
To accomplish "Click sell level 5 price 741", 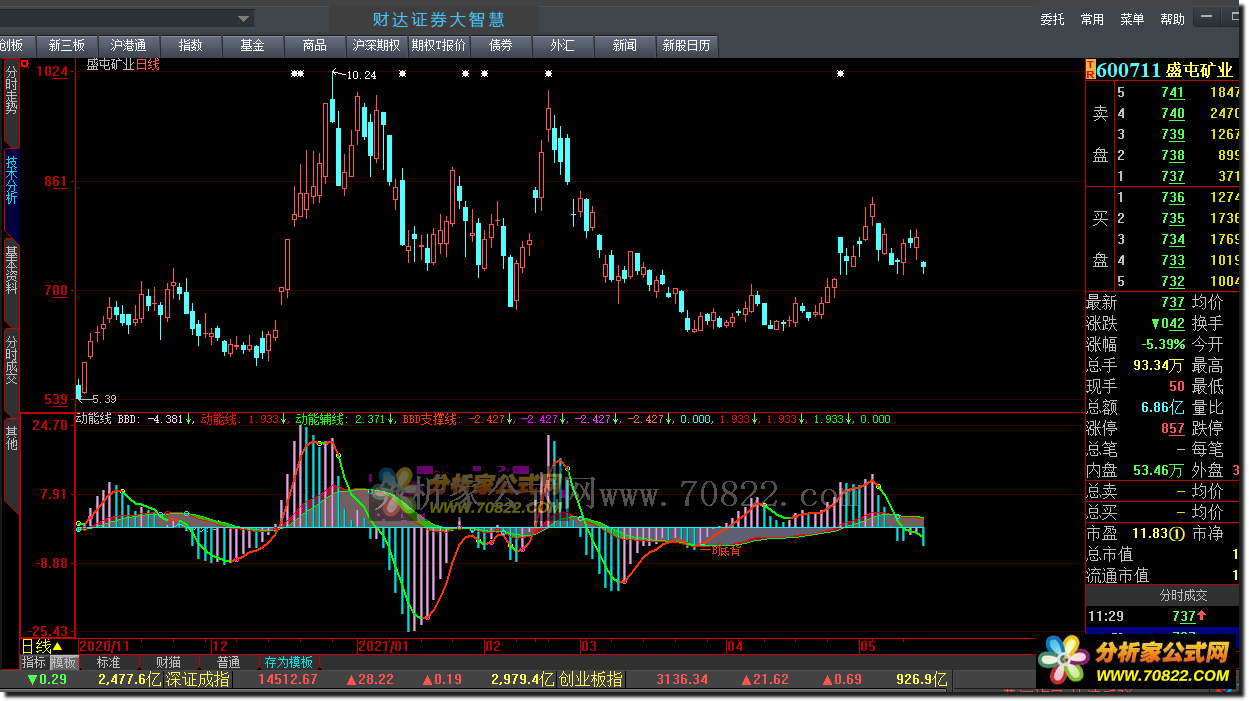I will point(1173,92).
